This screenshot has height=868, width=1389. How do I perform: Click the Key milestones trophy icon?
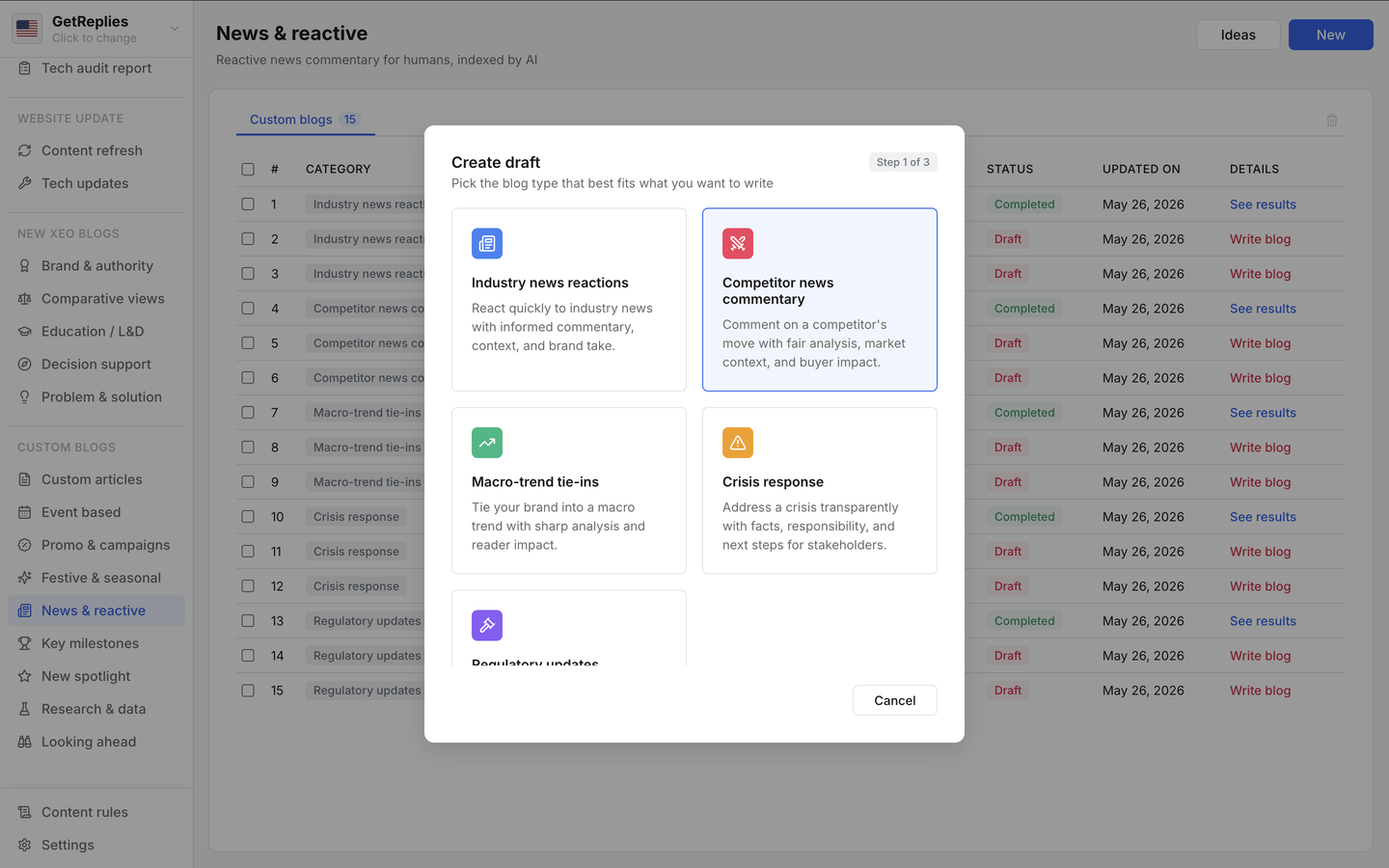click(x=25, y=643)
